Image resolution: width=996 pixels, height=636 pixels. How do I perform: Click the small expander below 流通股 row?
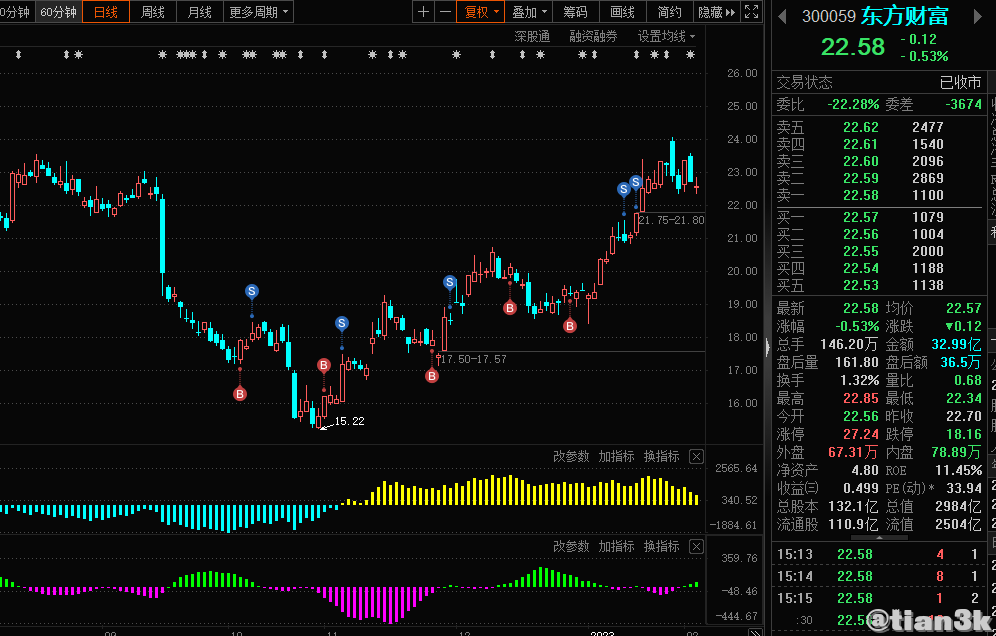coord(879,538)
